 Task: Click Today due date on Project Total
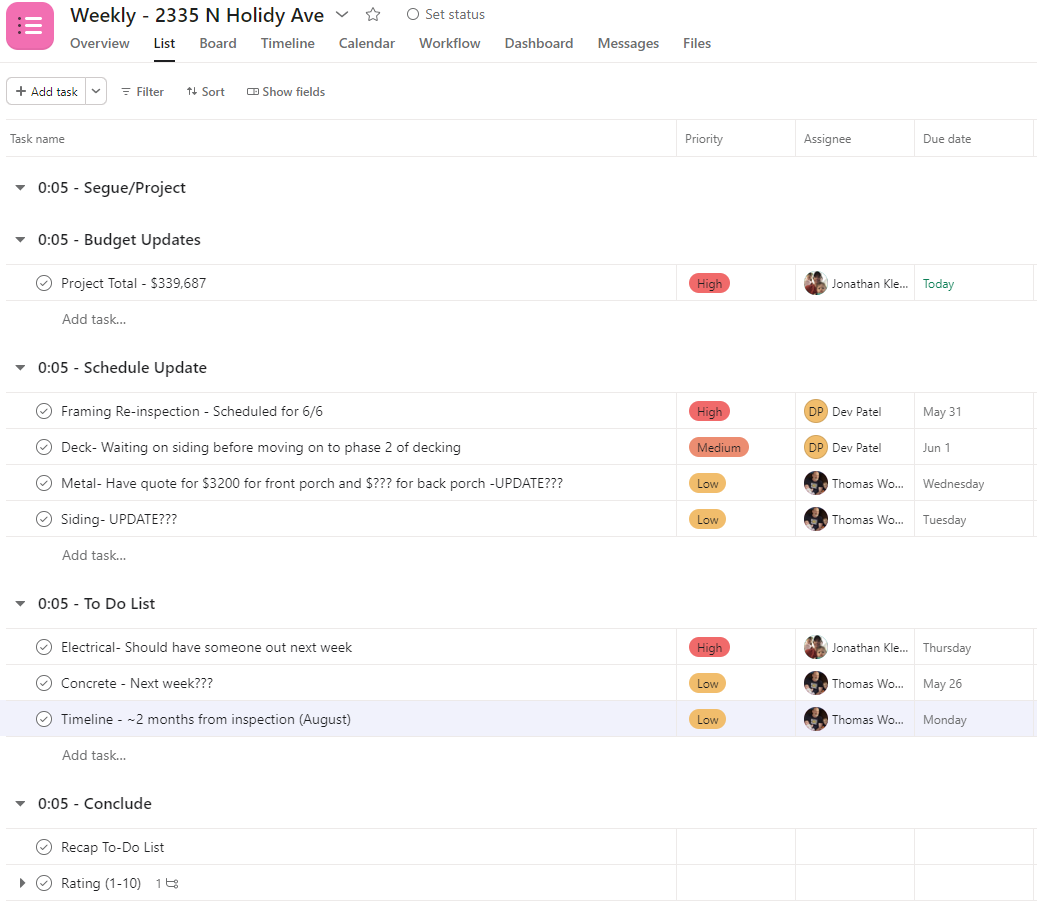(x=938, y=284)
